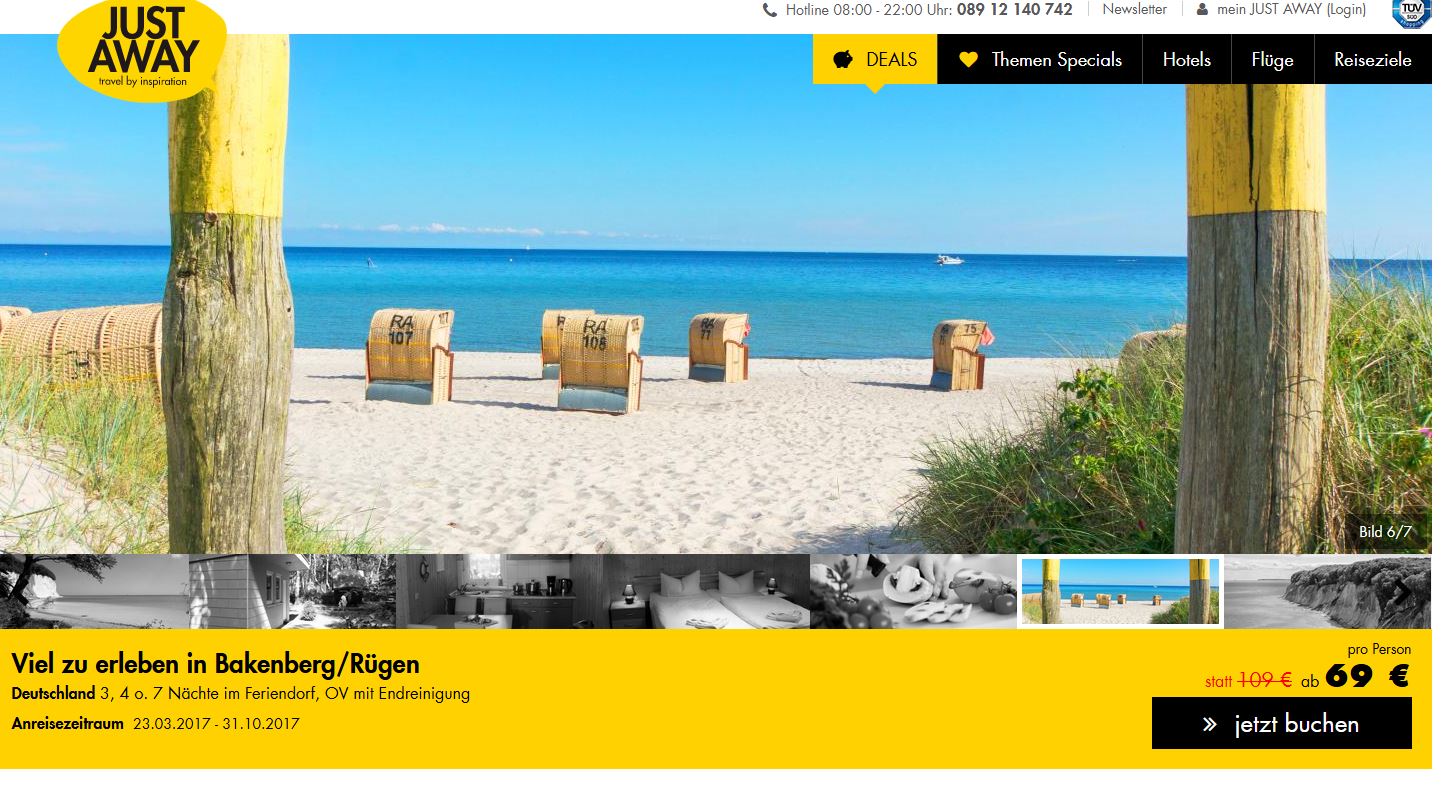Screen dimensions: 1443x787
Task: Advance the thumbnail strip with the right arrow
Action: click(1403, 592)
